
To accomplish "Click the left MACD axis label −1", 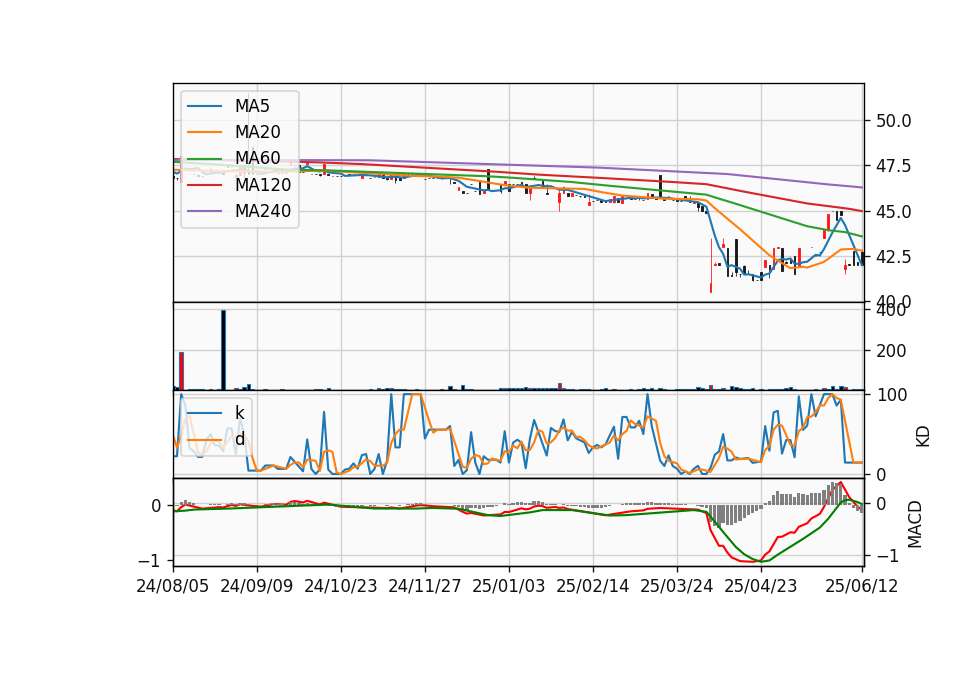I will (x=150, y=561).
